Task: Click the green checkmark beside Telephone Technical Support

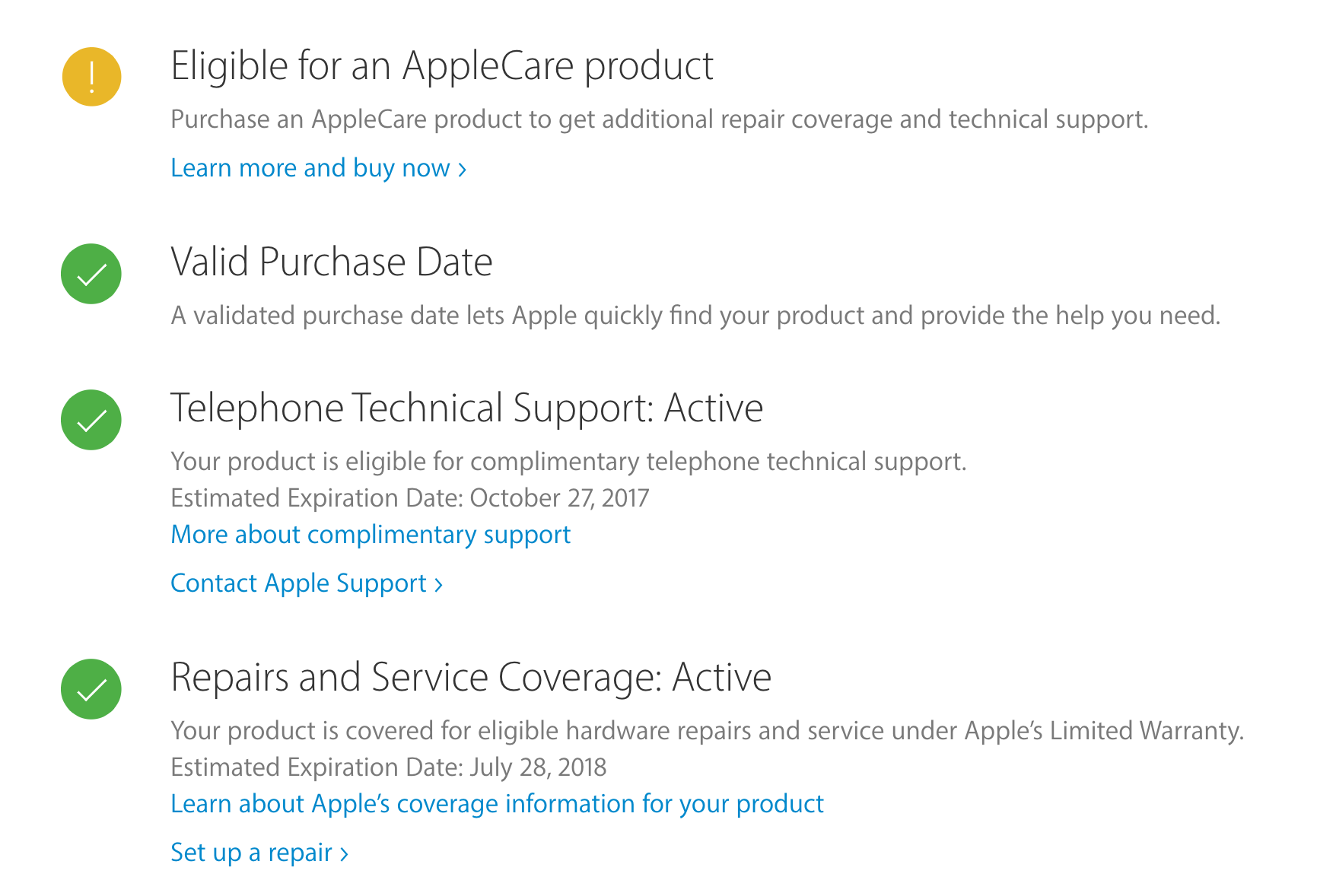Action: pos(91,420)
